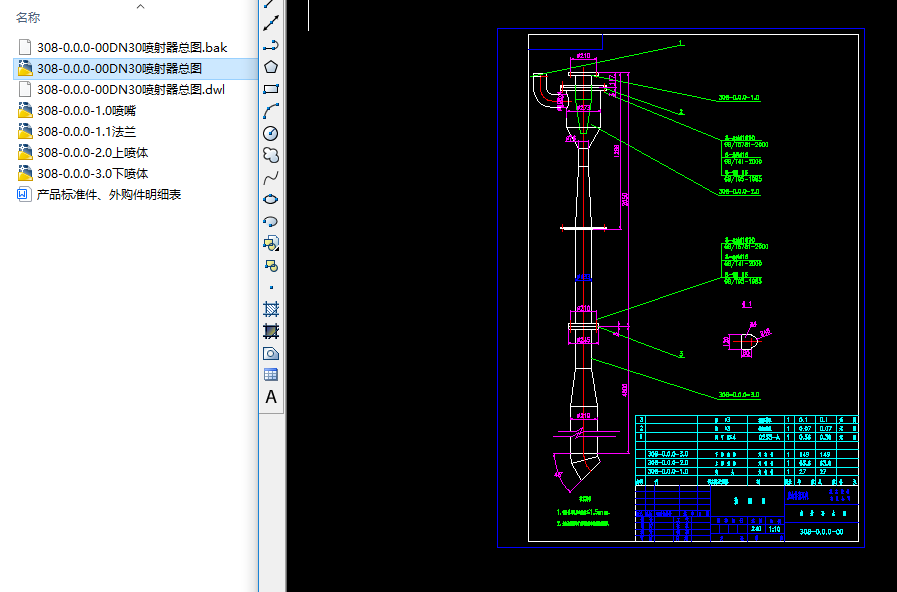Collapse the sort chevron above 名称
This screenshot has width=897, height=592.
pyautogui.click(x=141, y=6)
